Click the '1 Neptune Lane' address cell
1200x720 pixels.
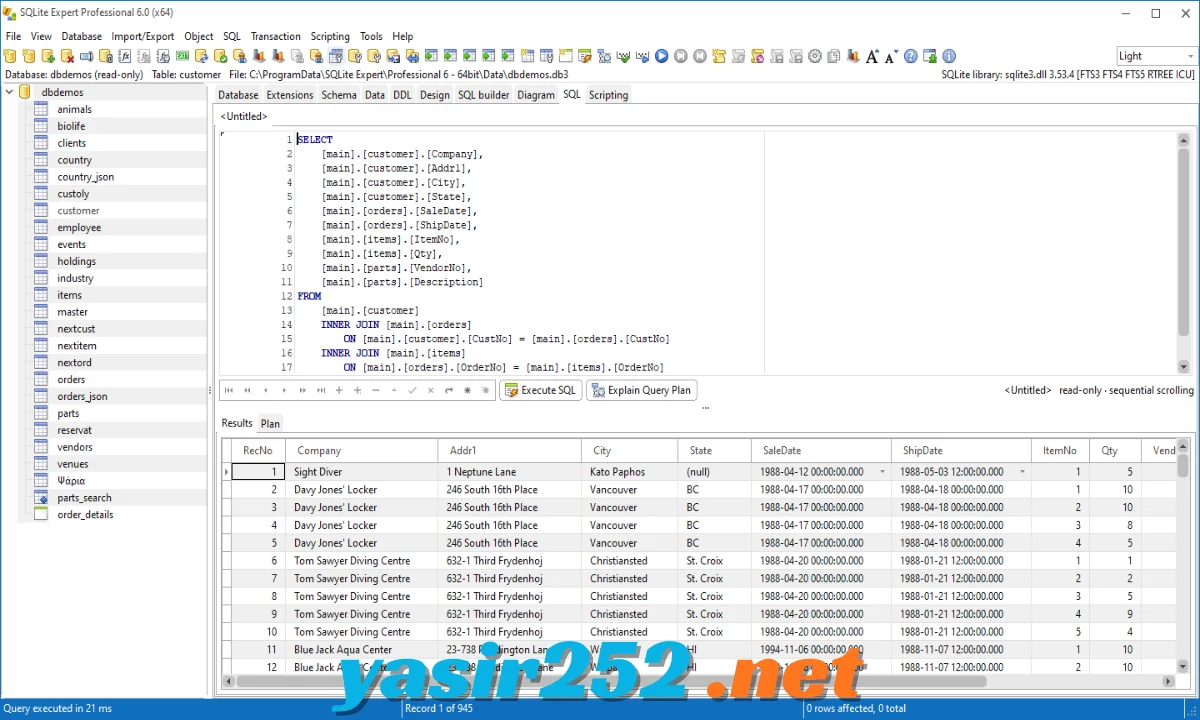coord(509,472)
